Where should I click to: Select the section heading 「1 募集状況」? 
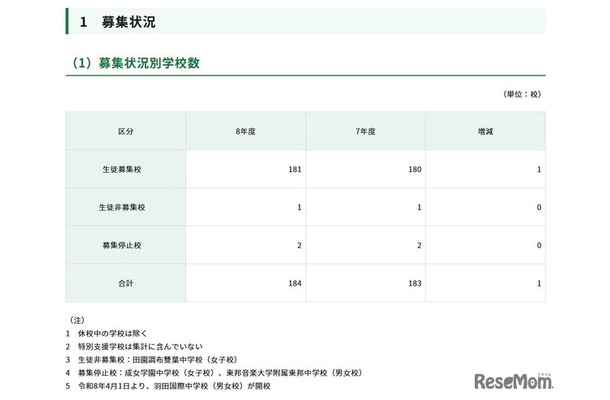(x=118, y=21)
